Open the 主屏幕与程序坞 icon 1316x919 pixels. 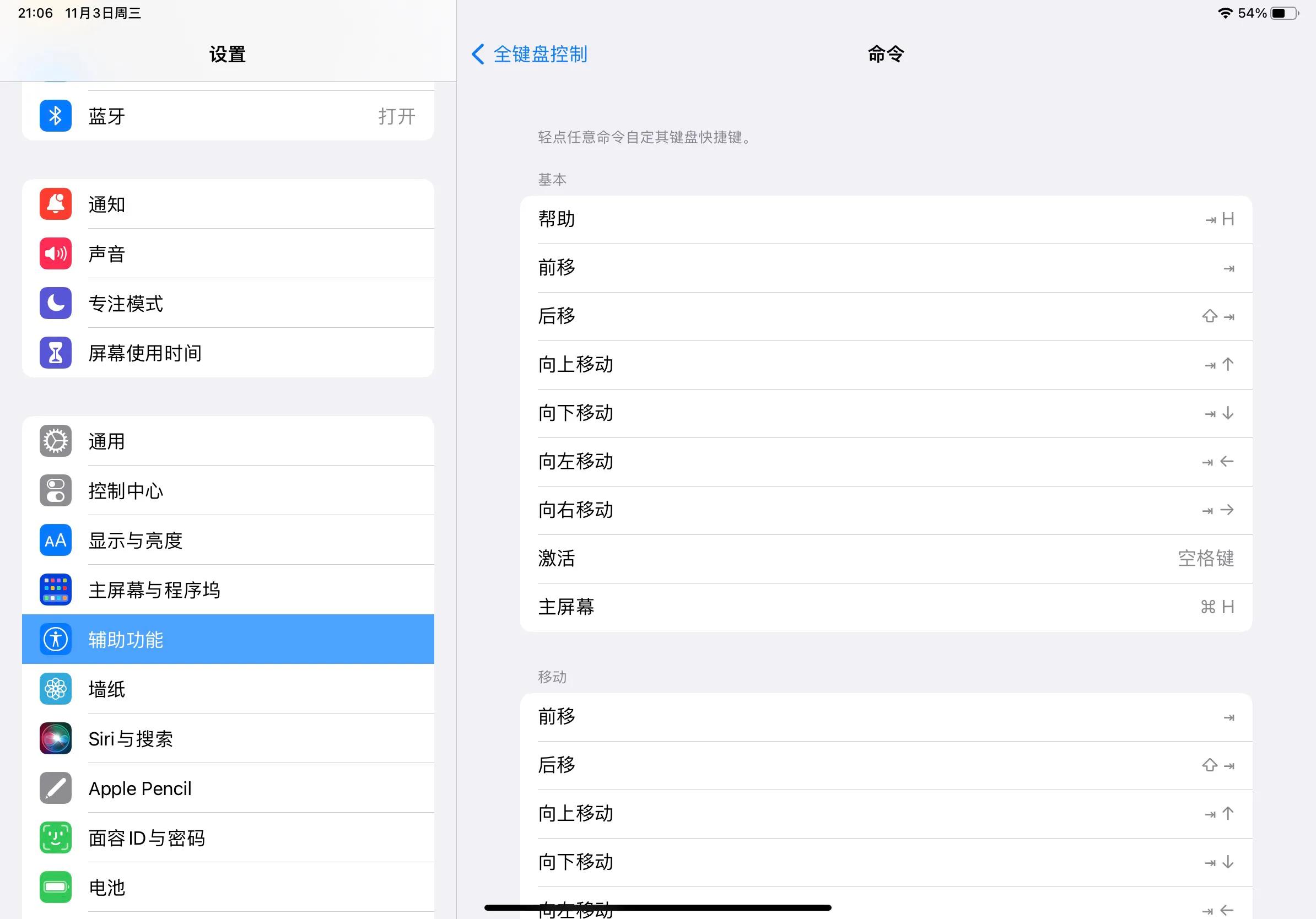pos(55,590)
